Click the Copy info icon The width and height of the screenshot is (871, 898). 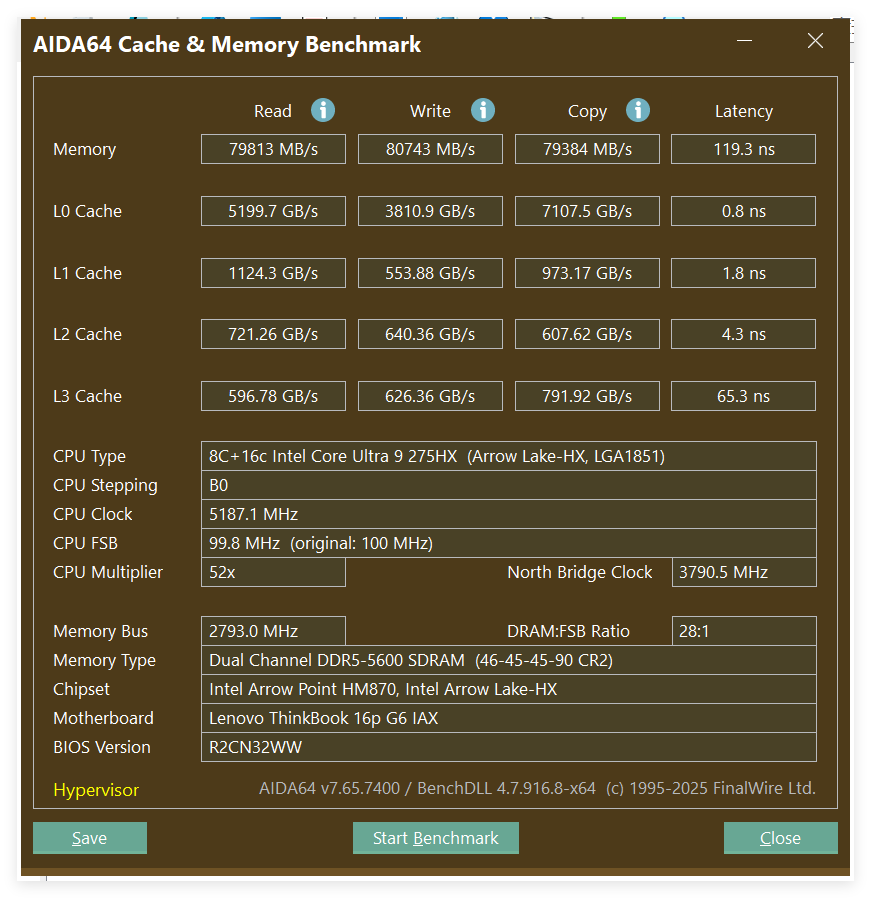[638, 110]
